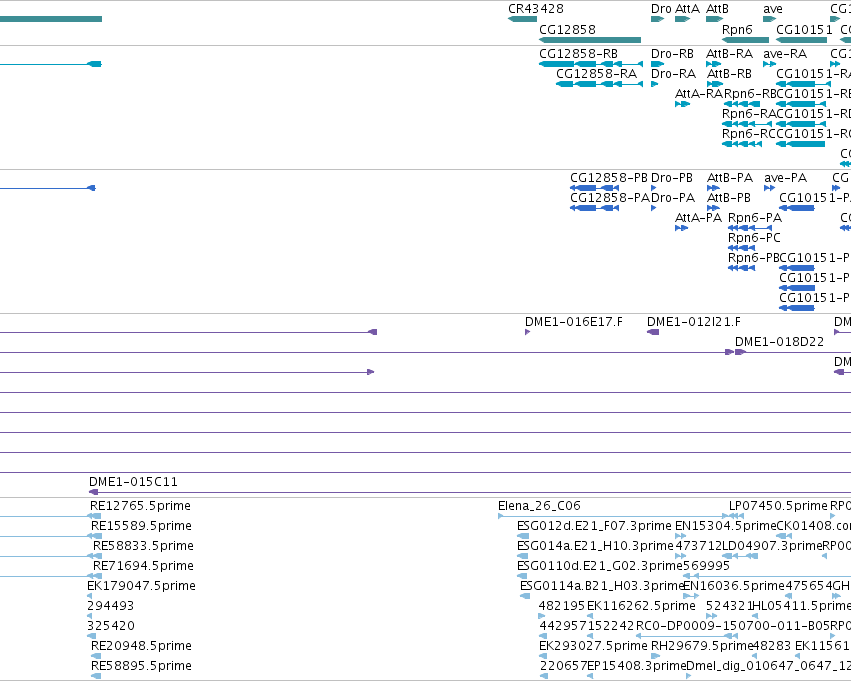Select the Elena_26_C06 clone label
851x681 pixels.
[539, 506]
